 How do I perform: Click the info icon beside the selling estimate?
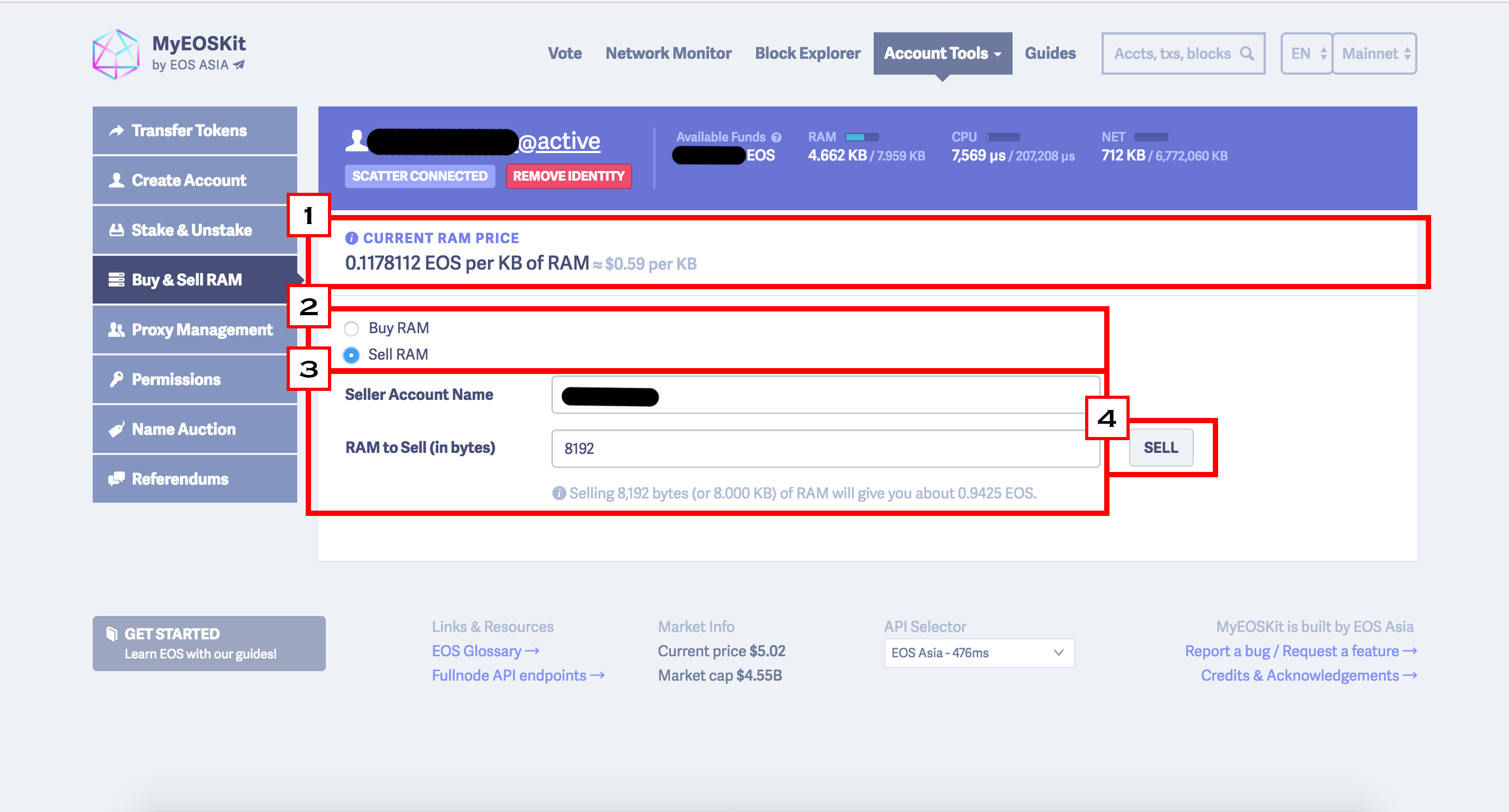(x=559, y=493)
